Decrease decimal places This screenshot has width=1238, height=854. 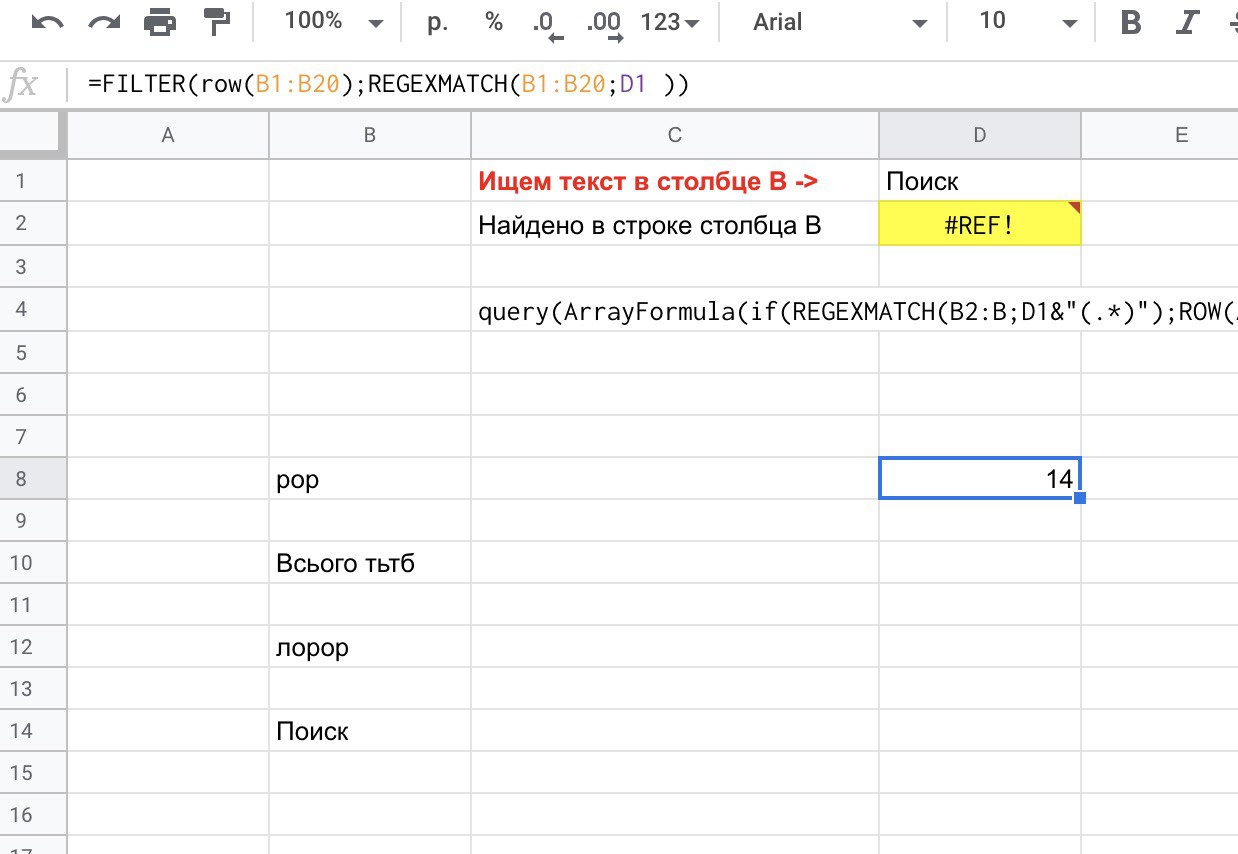point(547,24)
